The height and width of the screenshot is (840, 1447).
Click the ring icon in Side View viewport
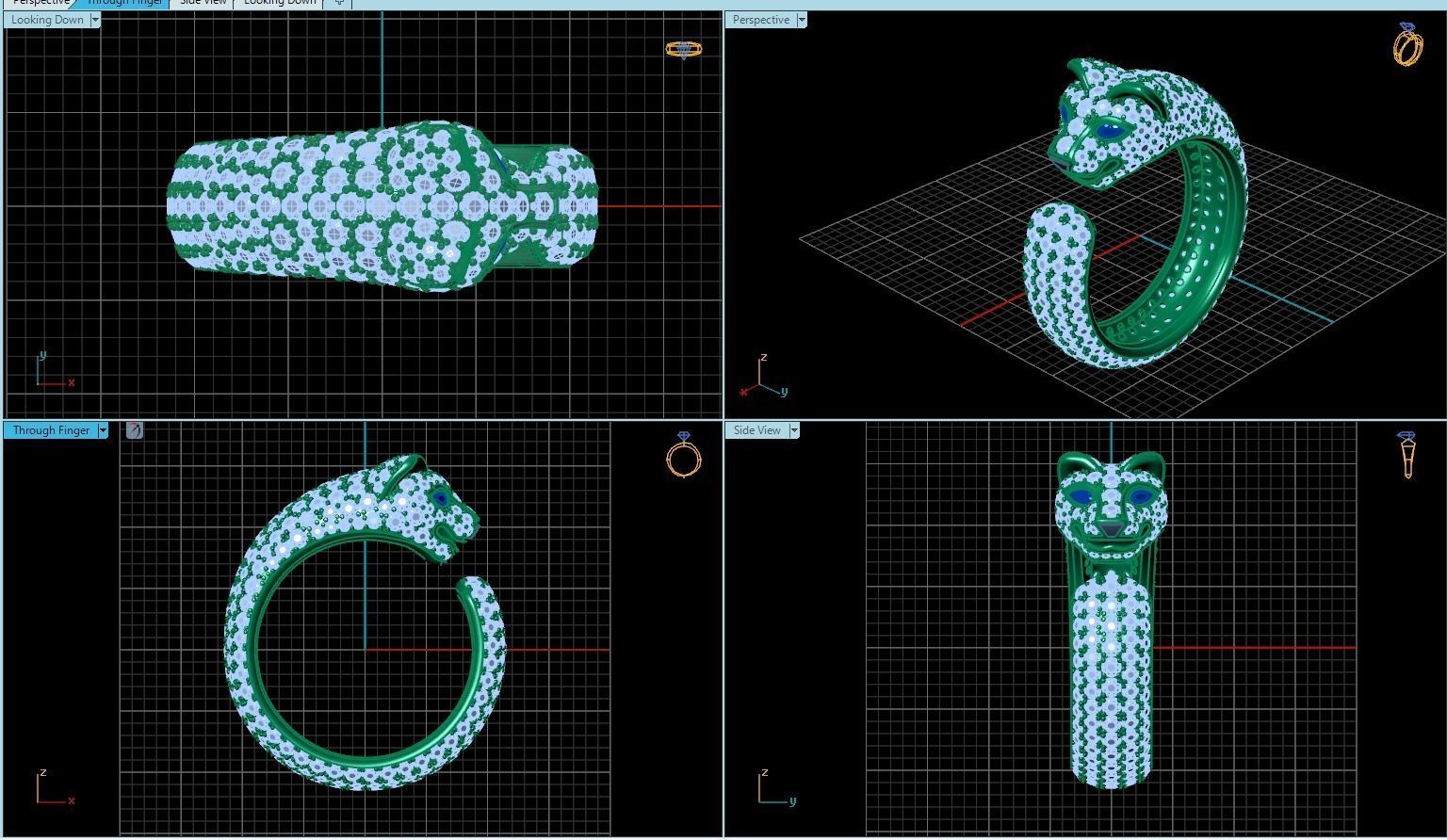pyautogui.click(x=1407, y=455)
